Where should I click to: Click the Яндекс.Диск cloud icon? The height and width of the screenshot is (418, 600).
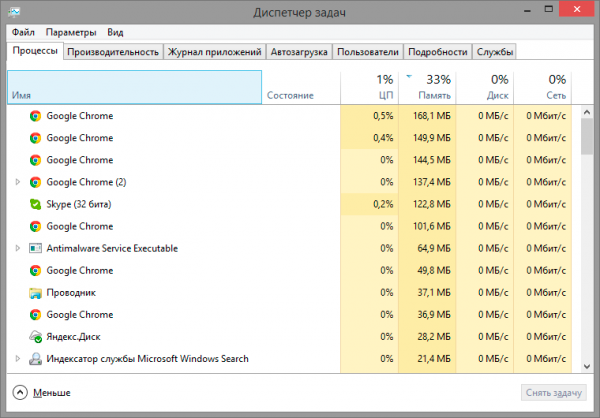tap(35, 337)
